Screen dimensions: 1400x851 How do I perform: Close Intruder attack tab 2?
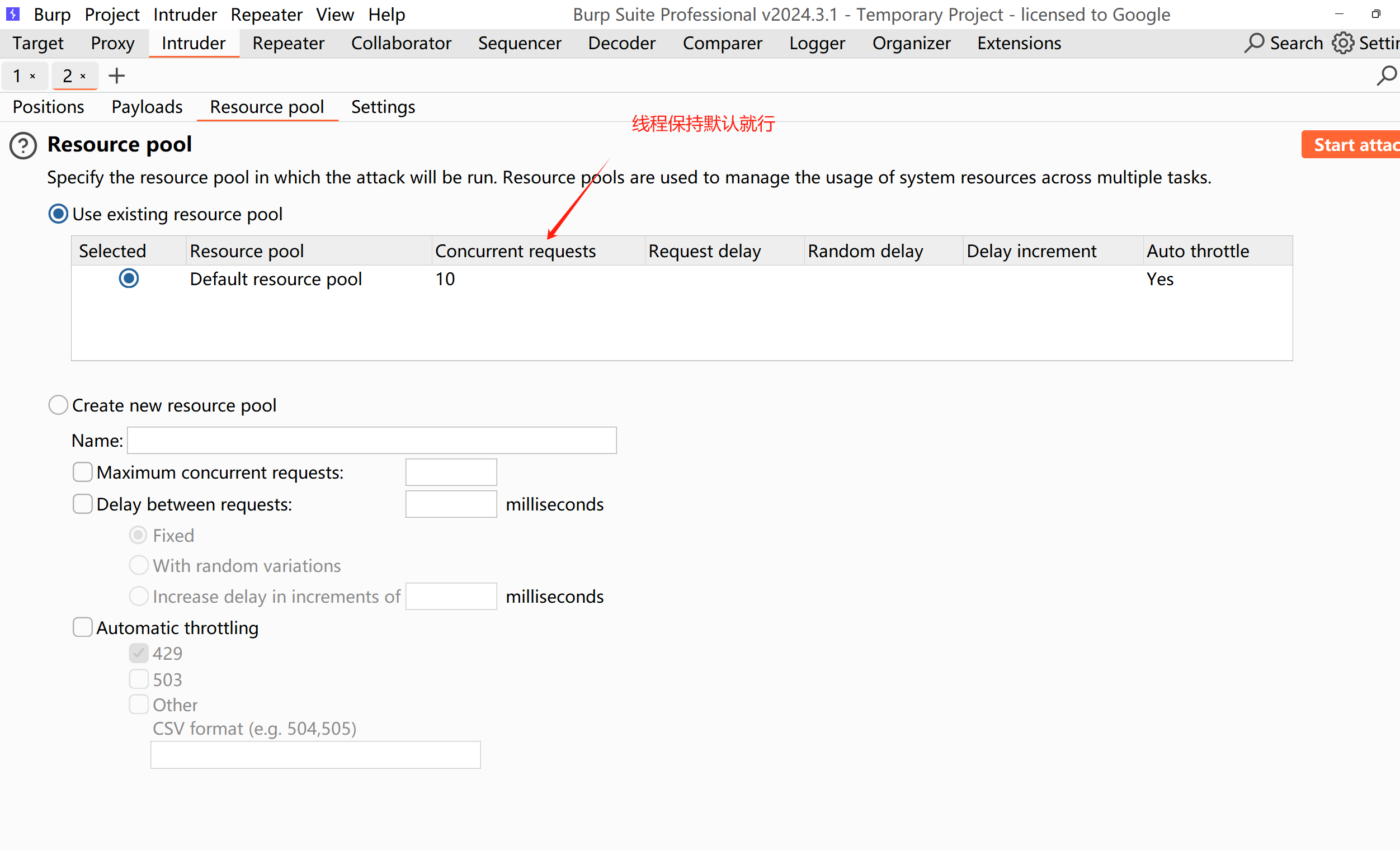(83, 76)
